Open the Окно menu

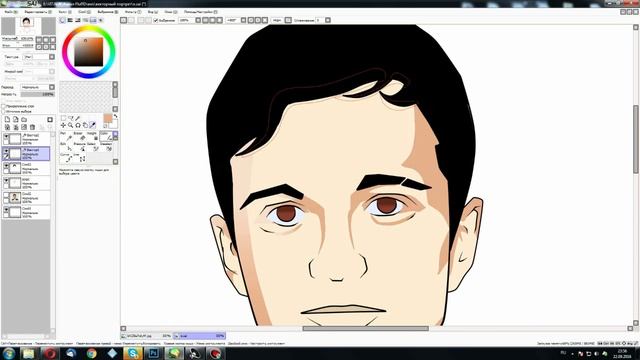tap(171, 12)
